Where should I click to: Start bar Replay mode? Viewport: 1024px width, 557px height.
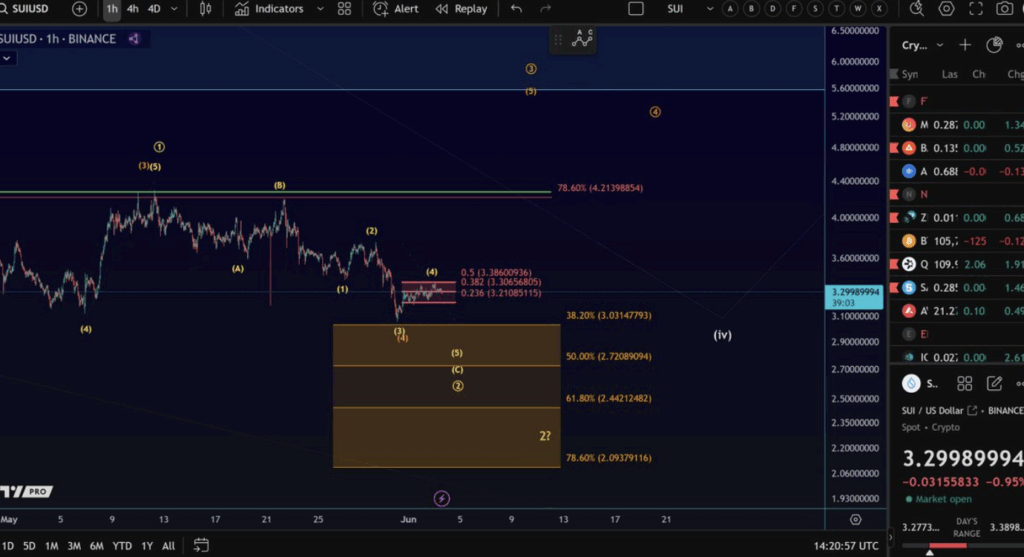[x=462, y=8]
